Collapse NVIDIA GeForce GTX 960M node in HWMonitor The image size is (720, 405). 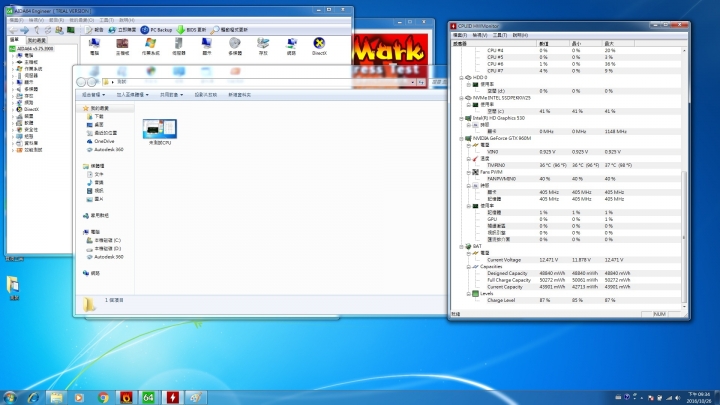[x=461, y=138]
